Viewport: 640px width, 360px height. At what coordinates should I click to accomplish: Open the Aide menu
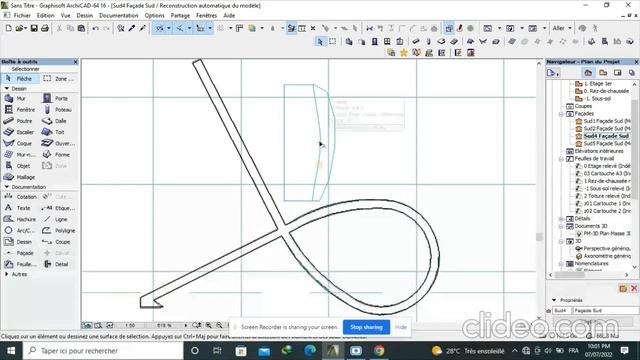pyautogui.click(x=229, y=16)
